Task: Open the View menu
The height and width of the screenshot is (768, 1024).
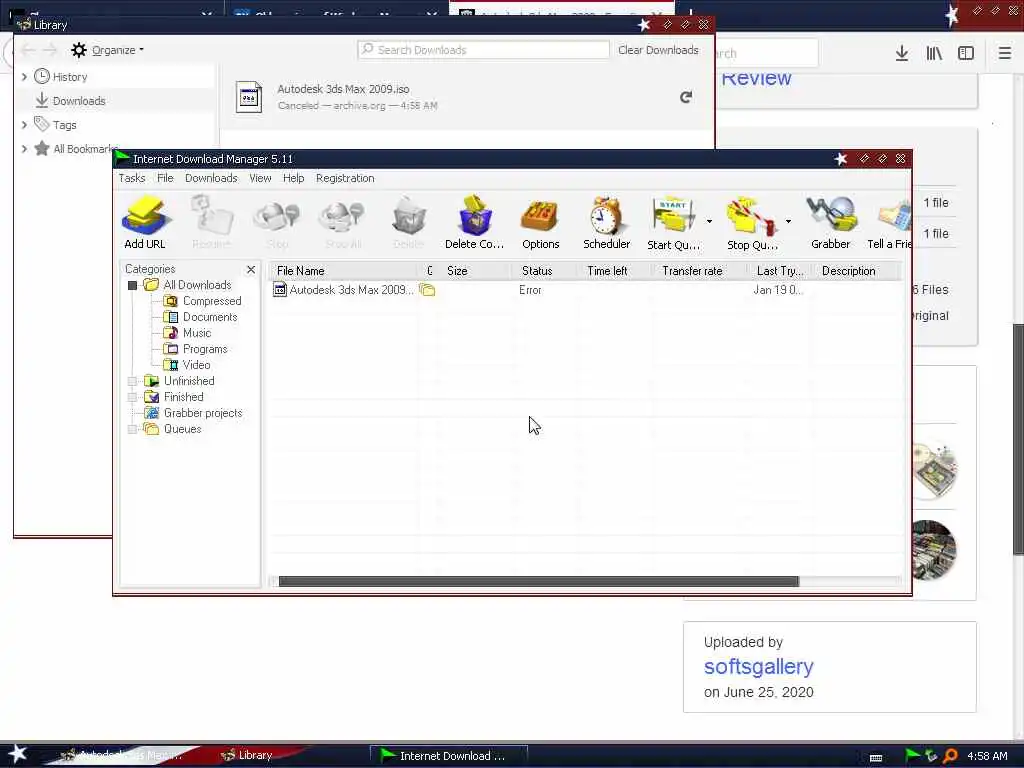Action: click(x=260, y=178)
